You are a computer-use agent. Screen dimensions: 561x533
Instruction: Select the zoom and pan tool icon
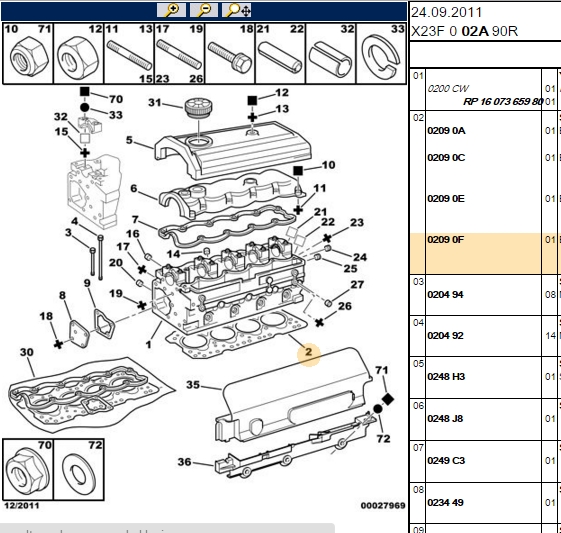click(x=236, y=10)
